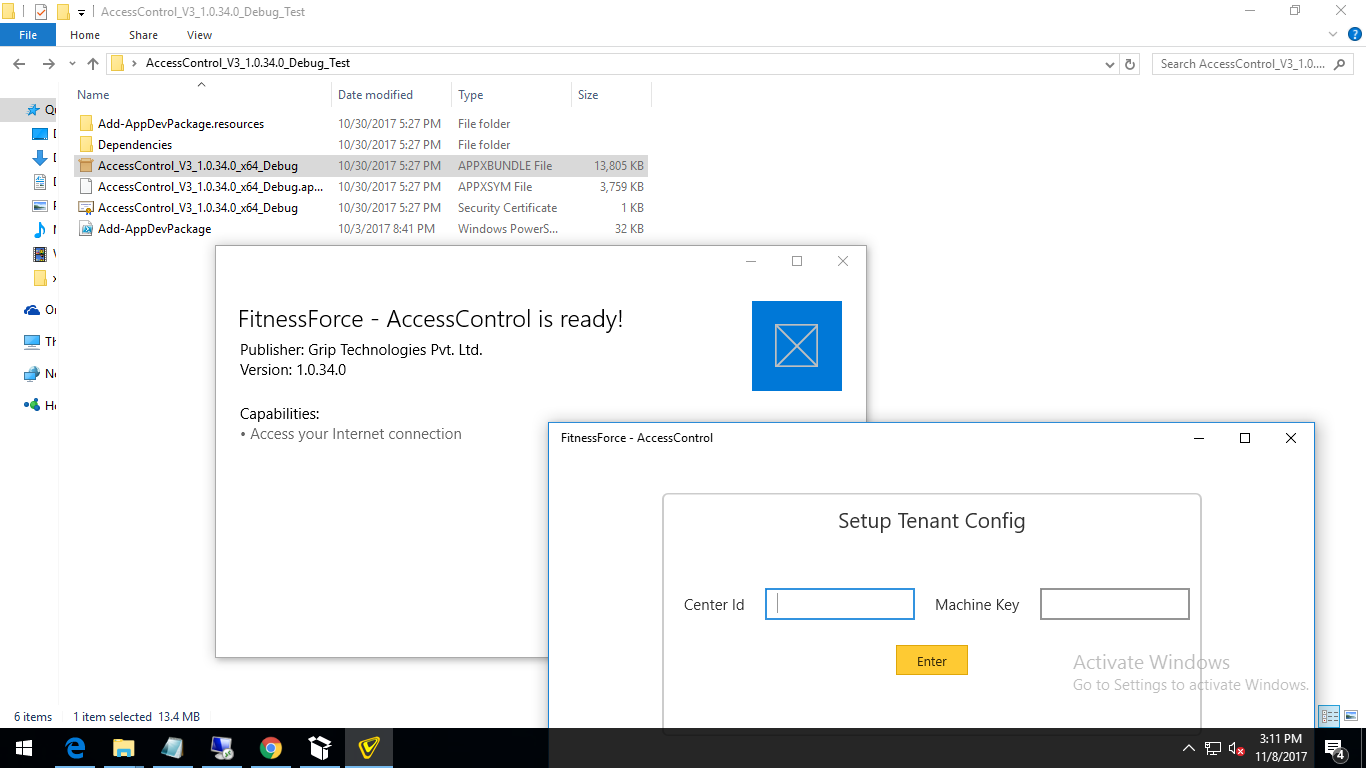Viewport: 1366px width, 768px height.
Task: Click the app logo tile in installer
Action: point(797,346)
